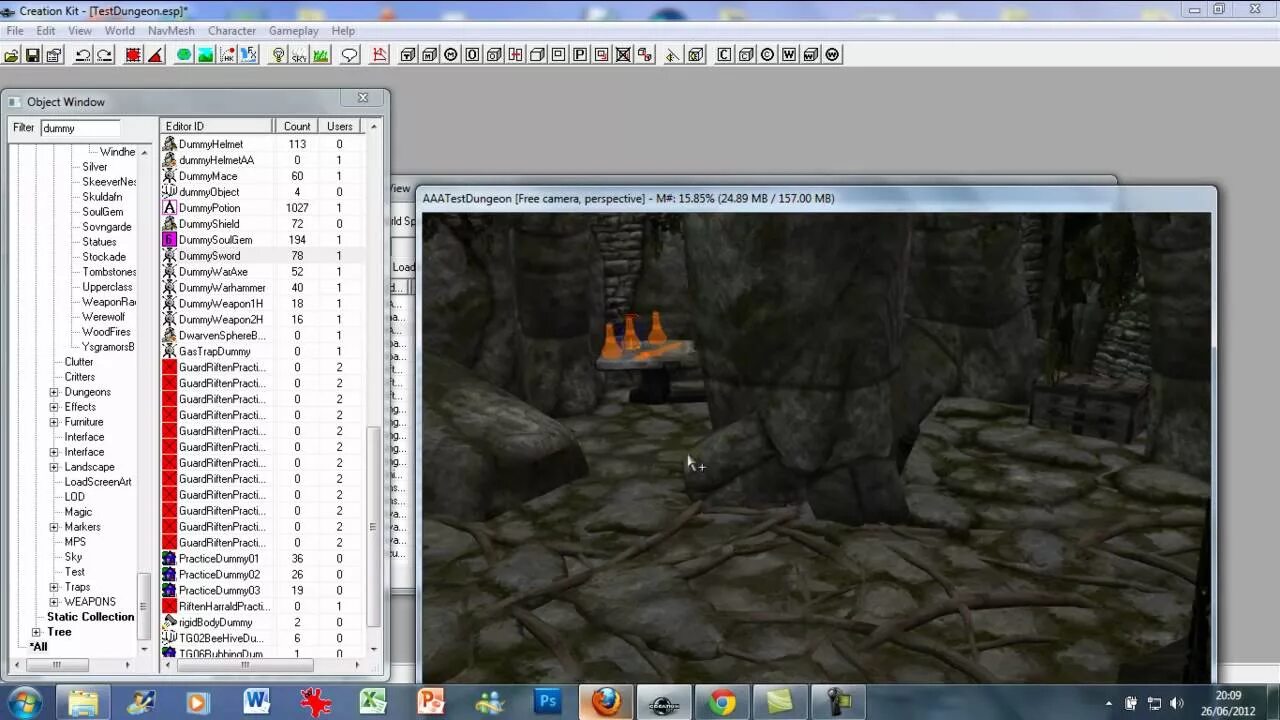Open the Landscape editing icon
This screenshot has height=720, width=1280.
(206, 55)
